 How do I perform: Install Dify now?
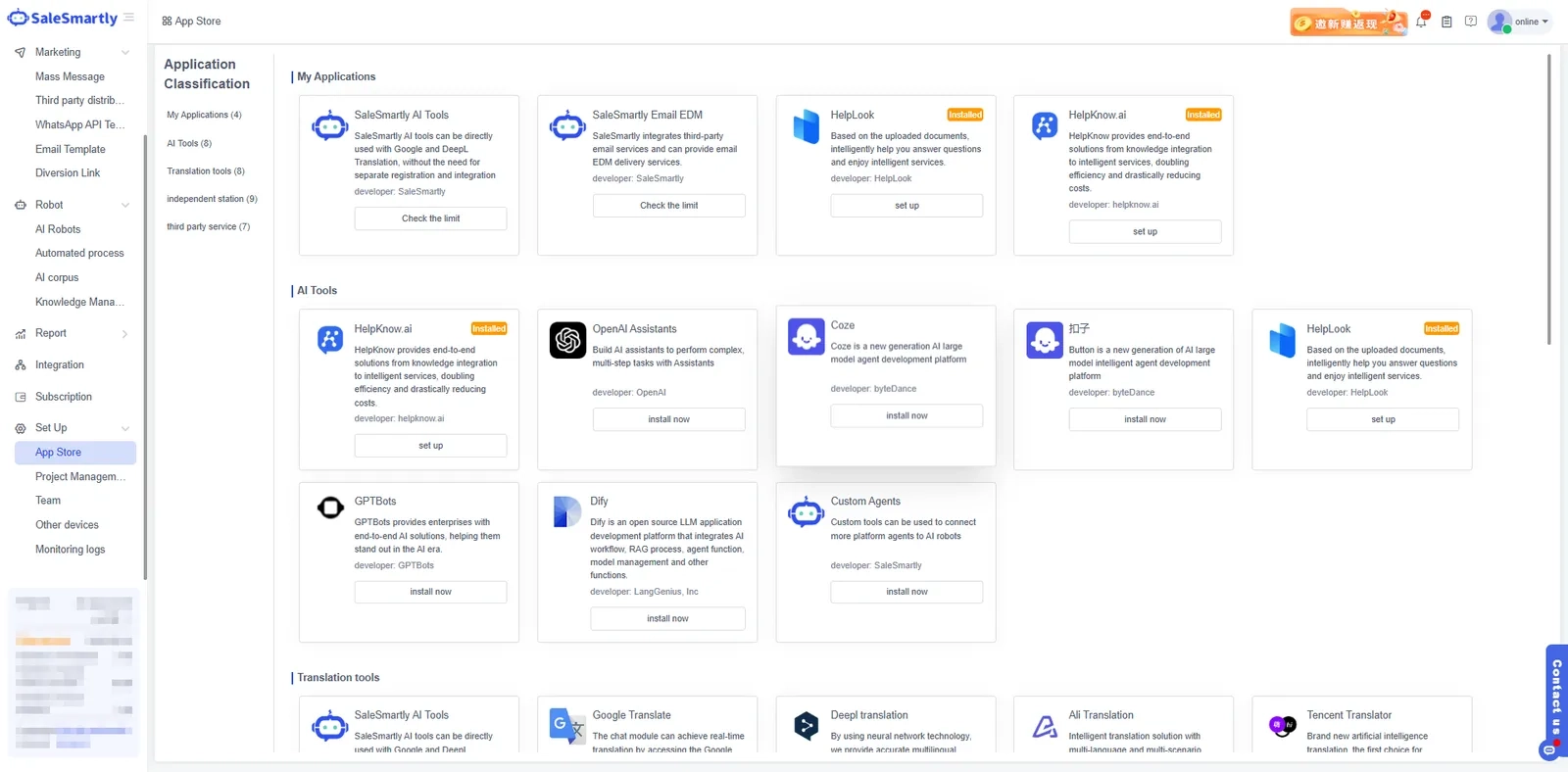pos(667,619)
